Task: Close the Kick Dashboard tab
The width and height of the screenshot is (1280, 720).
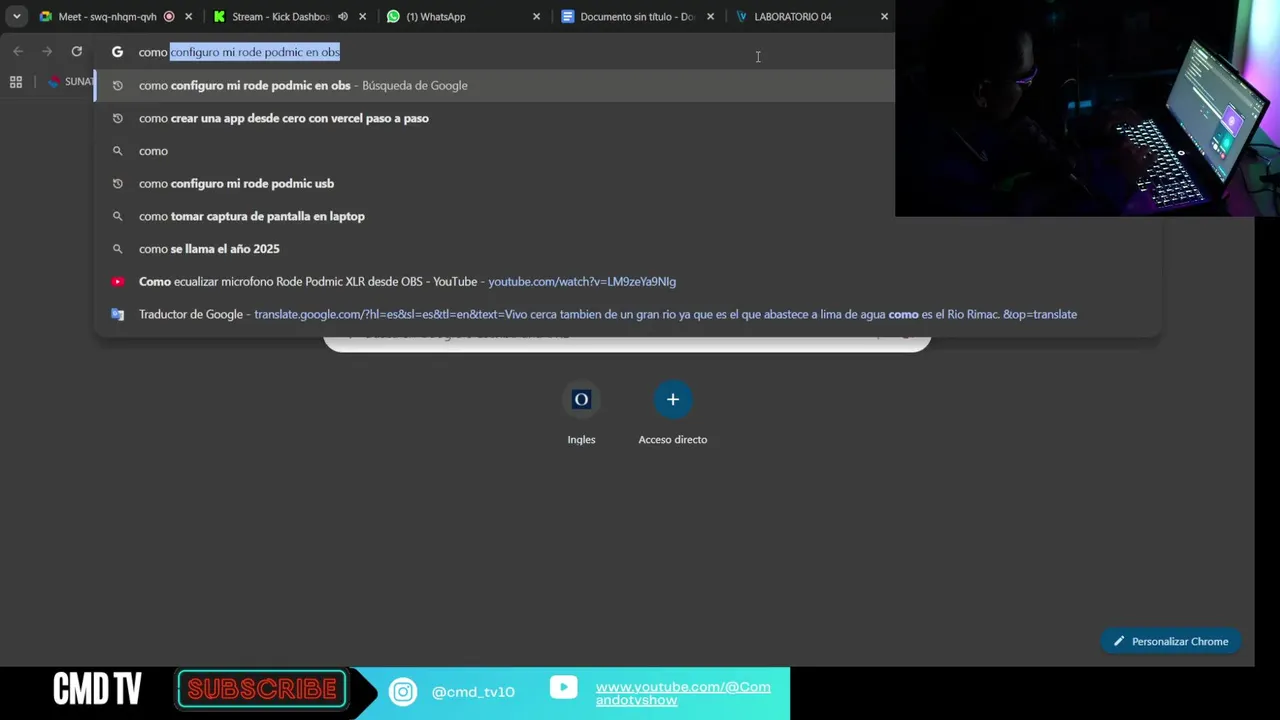Action: 362,16
